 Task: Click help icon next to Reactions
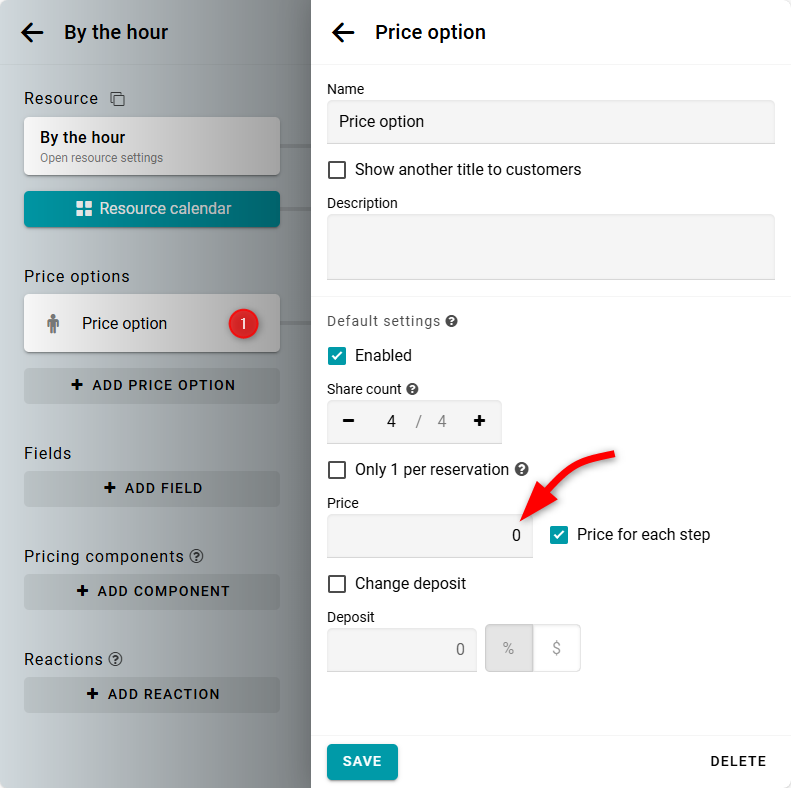click(116, 659)
